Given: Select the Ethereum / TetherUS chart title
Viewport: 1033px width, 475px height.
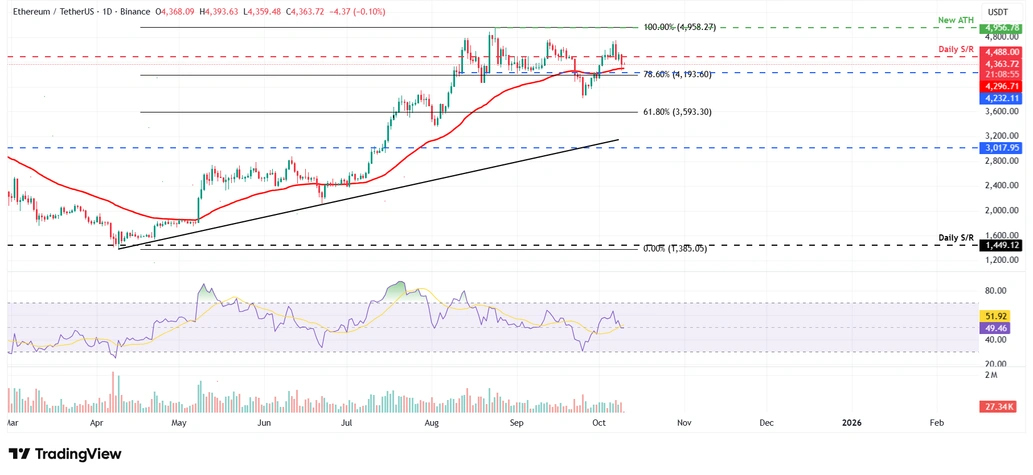Looking at the screenshot, I should [71, 11].
